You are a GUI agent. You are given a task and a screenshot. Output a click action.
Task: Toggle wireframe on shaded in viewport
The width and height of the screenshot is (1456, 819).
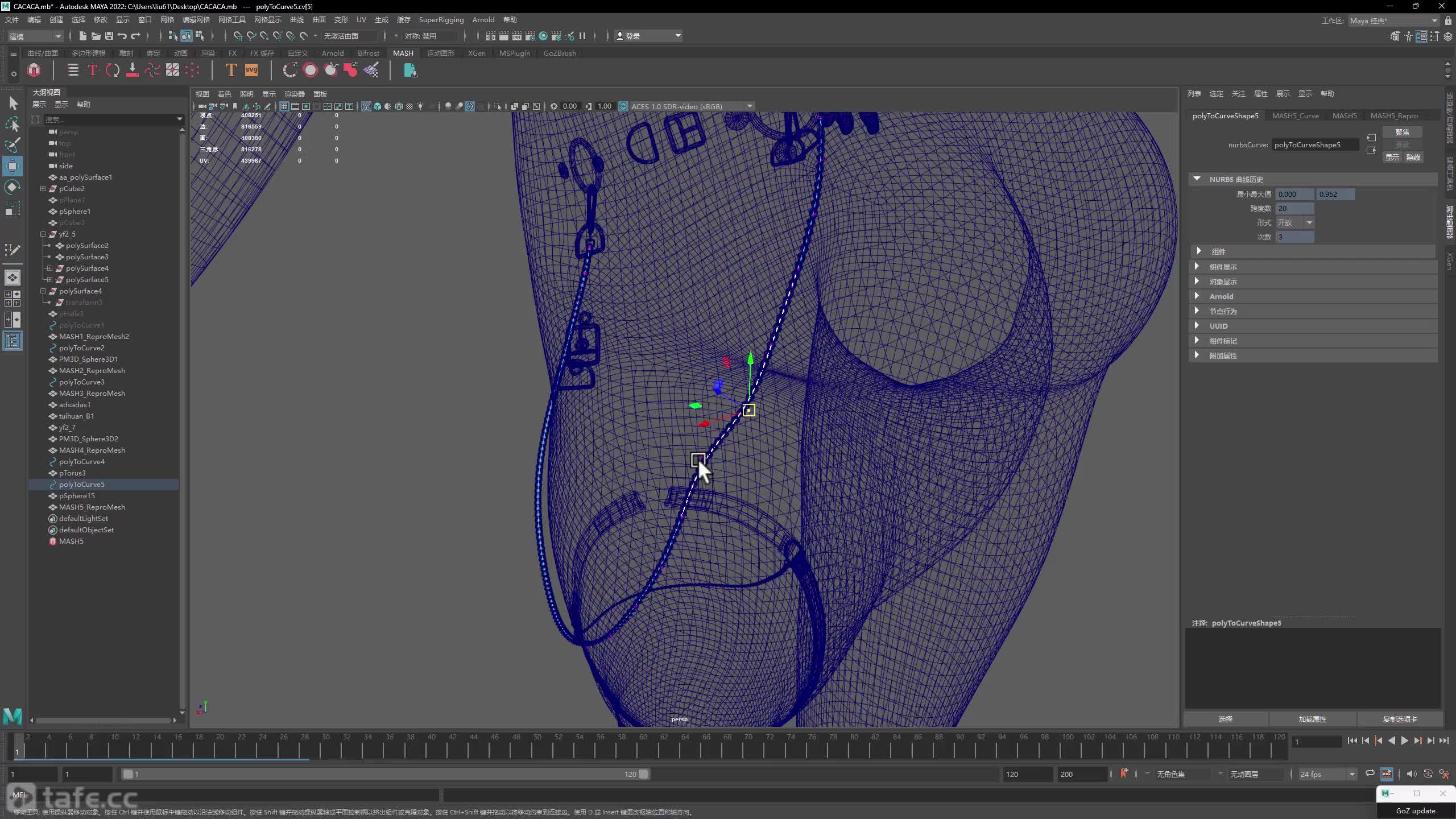pos(399,106)
